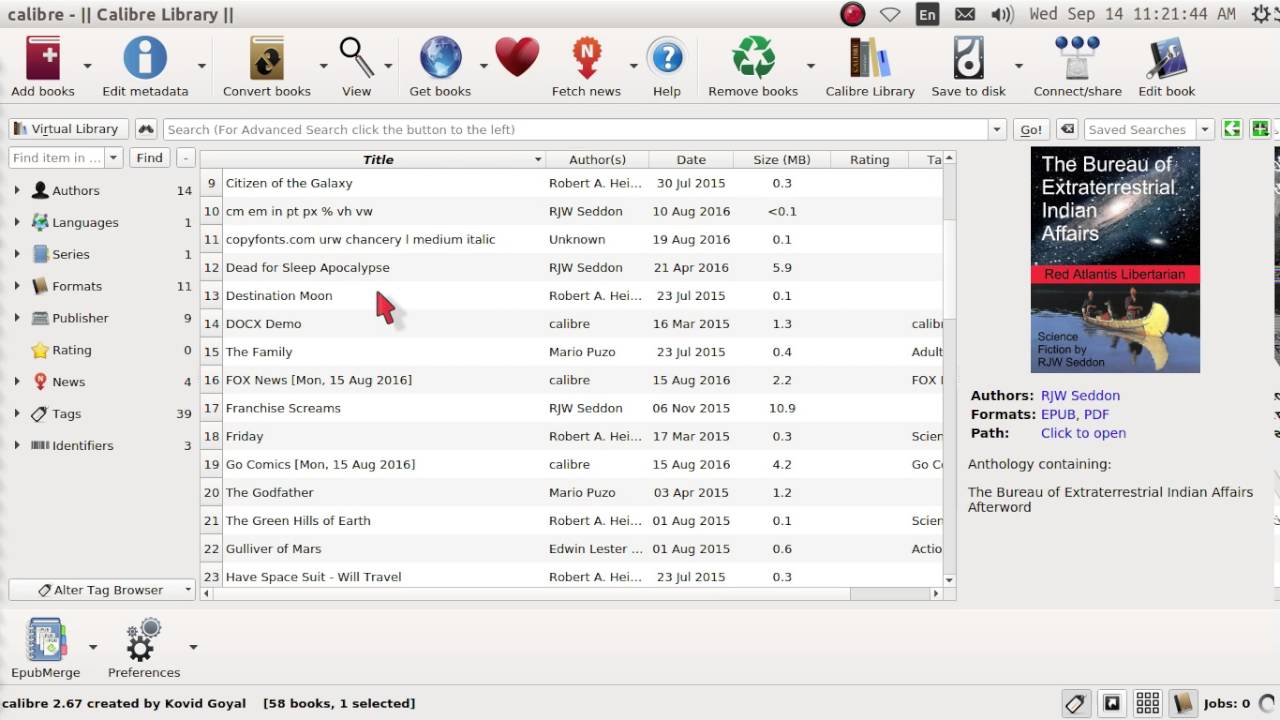Open Add books dropdown arrow
The height and width of the screenshot is (720, 1280).
87,66
